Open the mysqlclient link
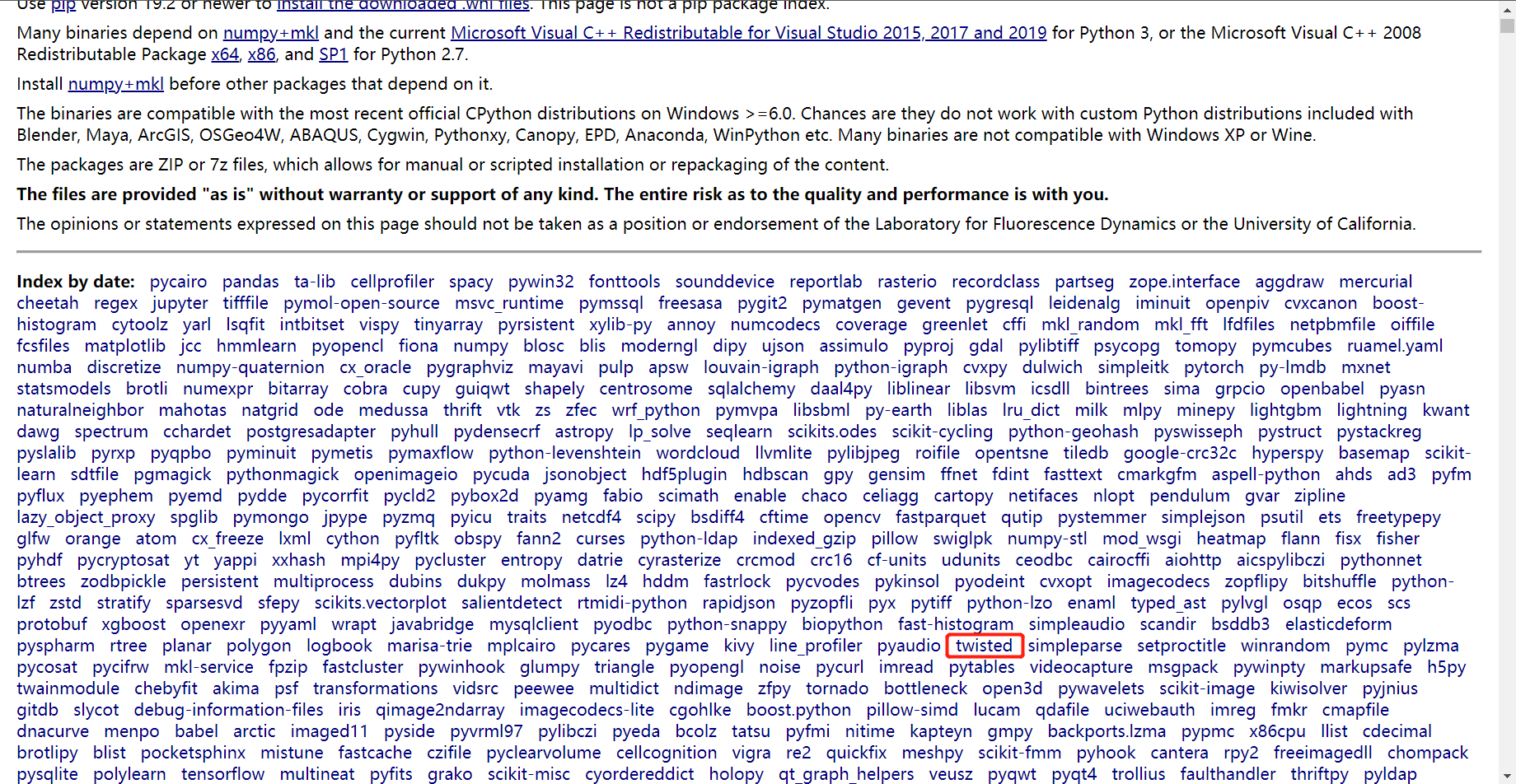This screenshot has height=784, width=1516. [534, 624]
